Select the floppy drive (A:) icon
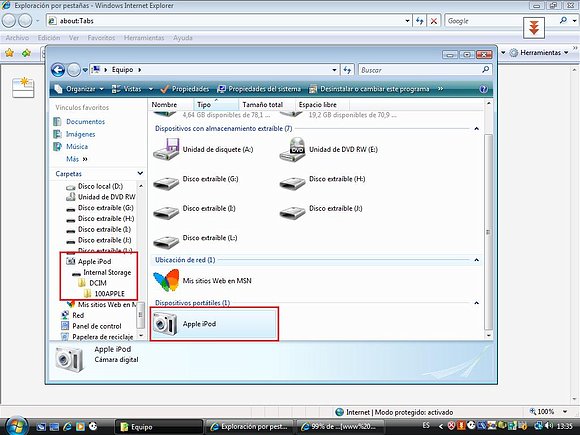The image size is (580, 435). point(166,149)
